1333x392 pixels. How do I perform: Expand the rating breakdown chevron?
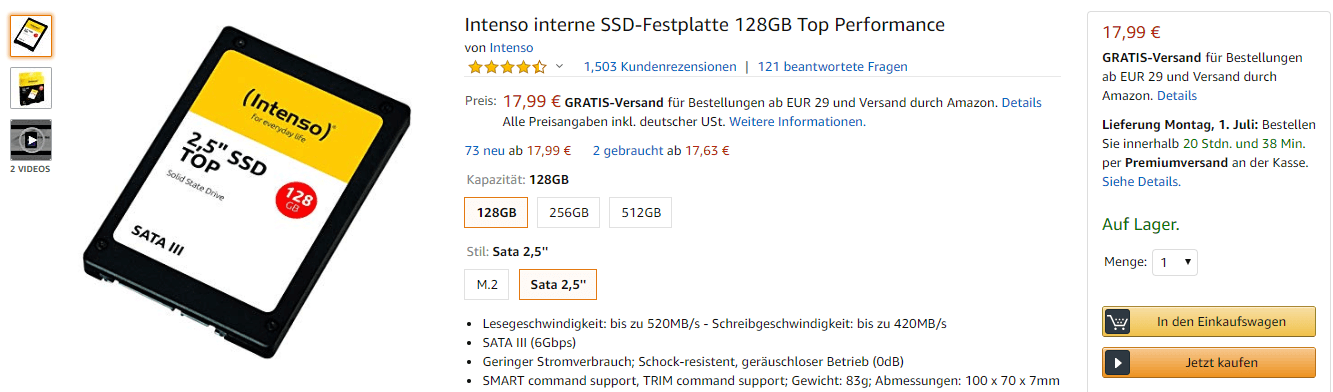(559, 66)
